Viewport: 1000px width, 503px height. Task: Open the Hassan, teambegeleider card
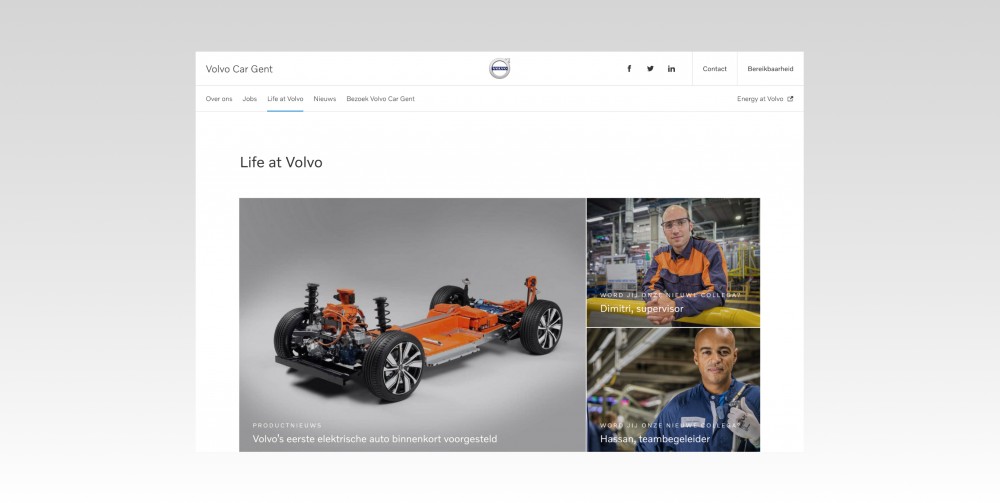click(673, 390)
